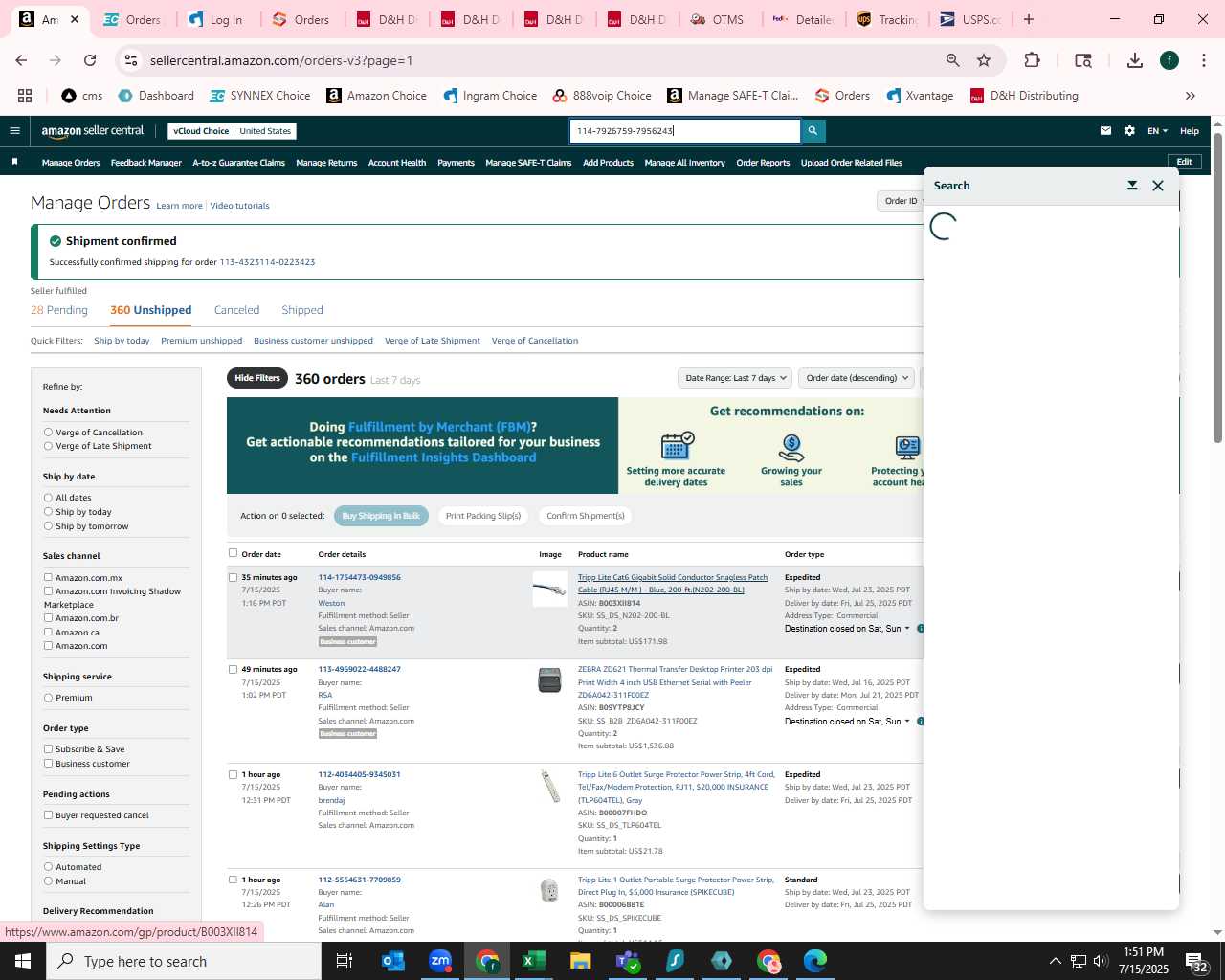1225x980 pixels.
Task: Expand Destination closed note for RSA order
Action: 847,722
